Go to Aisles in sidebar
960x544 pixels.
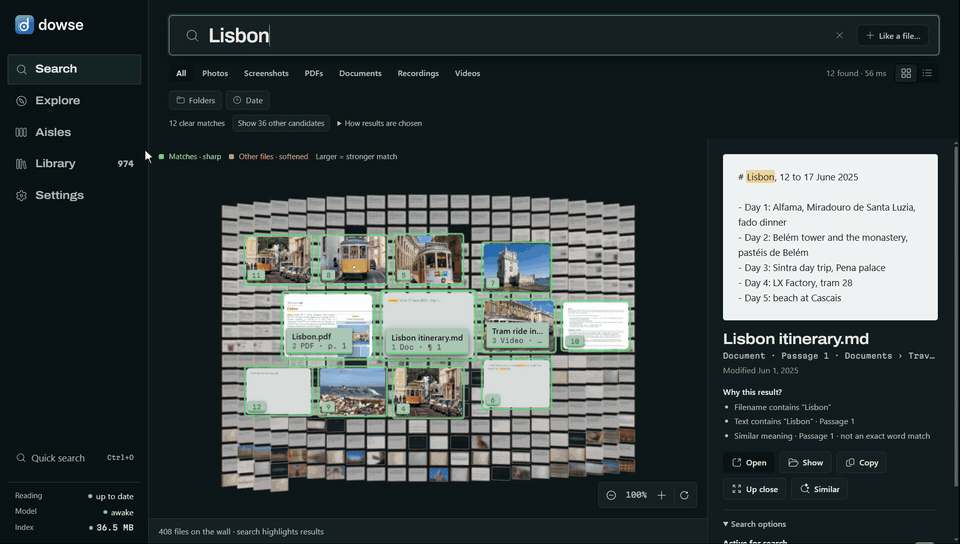pos(74,132)
